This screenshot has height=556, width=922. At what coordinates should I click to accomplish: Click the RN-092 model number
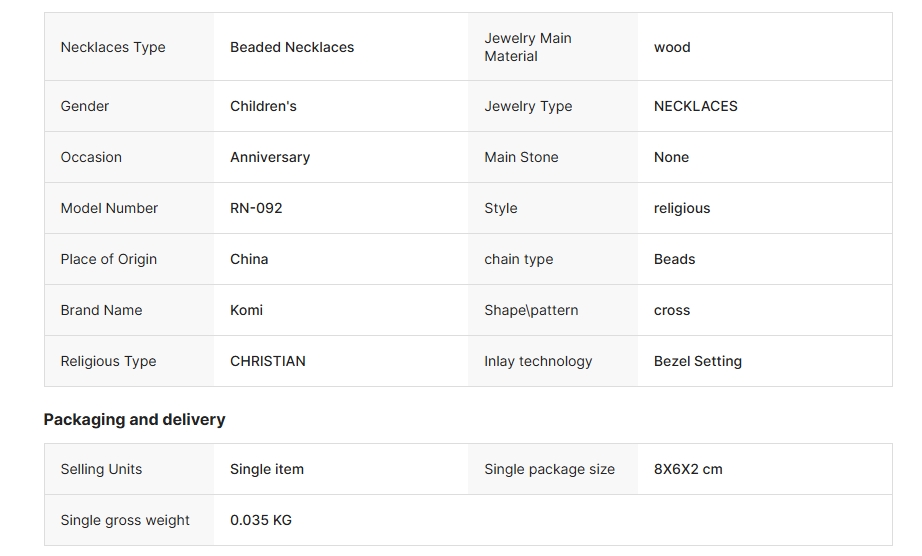[256, 208]
